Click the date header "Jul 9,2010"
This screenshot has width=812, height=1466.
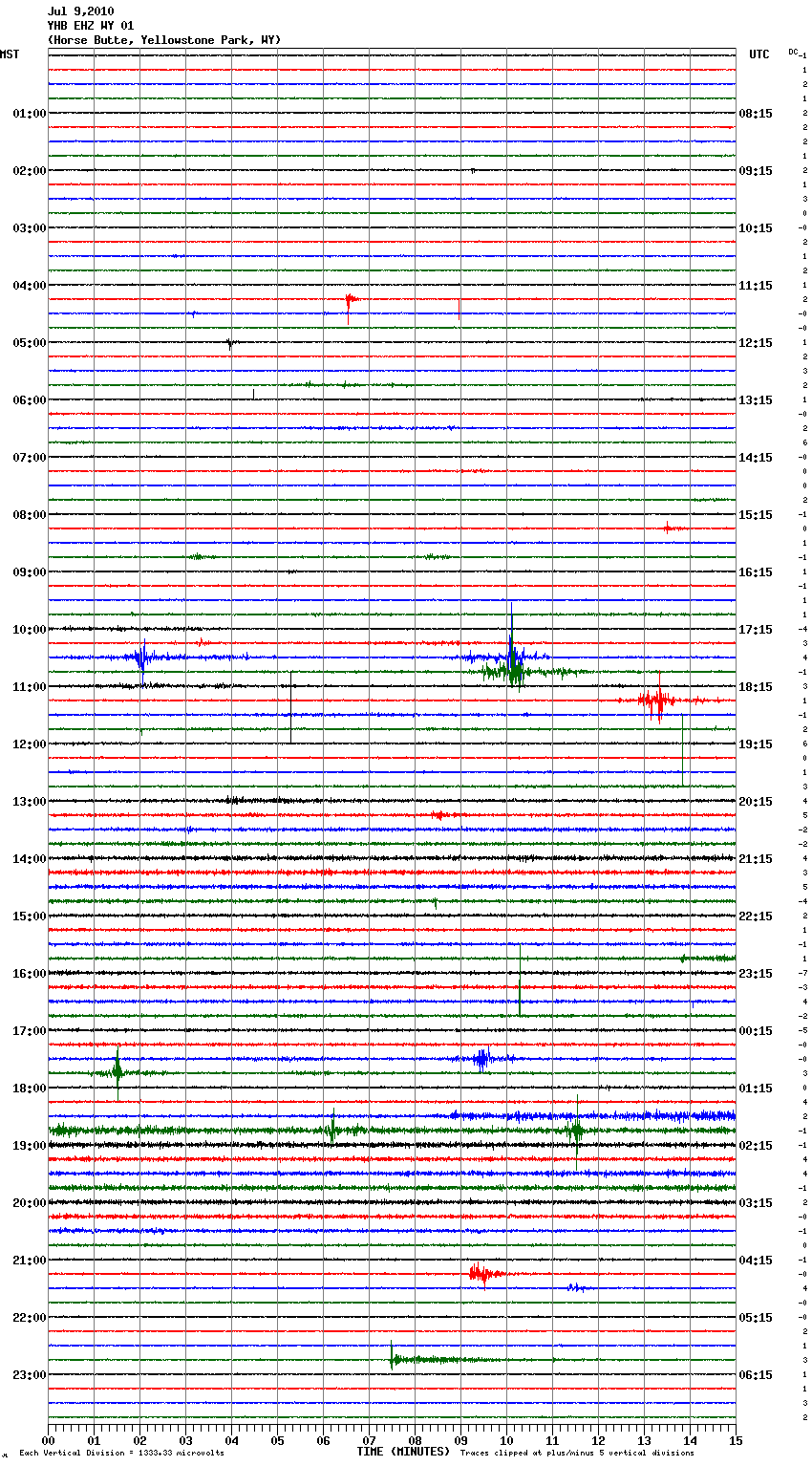click(x=80, y=11)
